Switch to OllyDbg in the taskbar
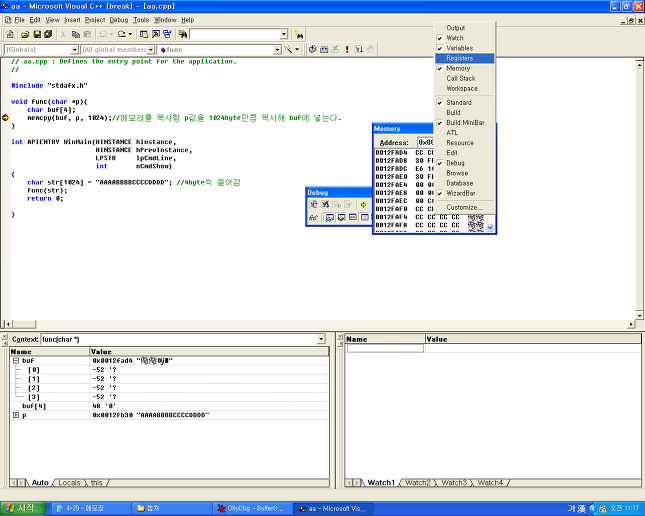Image resolution: width=645 pixels, height=516 pixels. click(x=251, y=509)
